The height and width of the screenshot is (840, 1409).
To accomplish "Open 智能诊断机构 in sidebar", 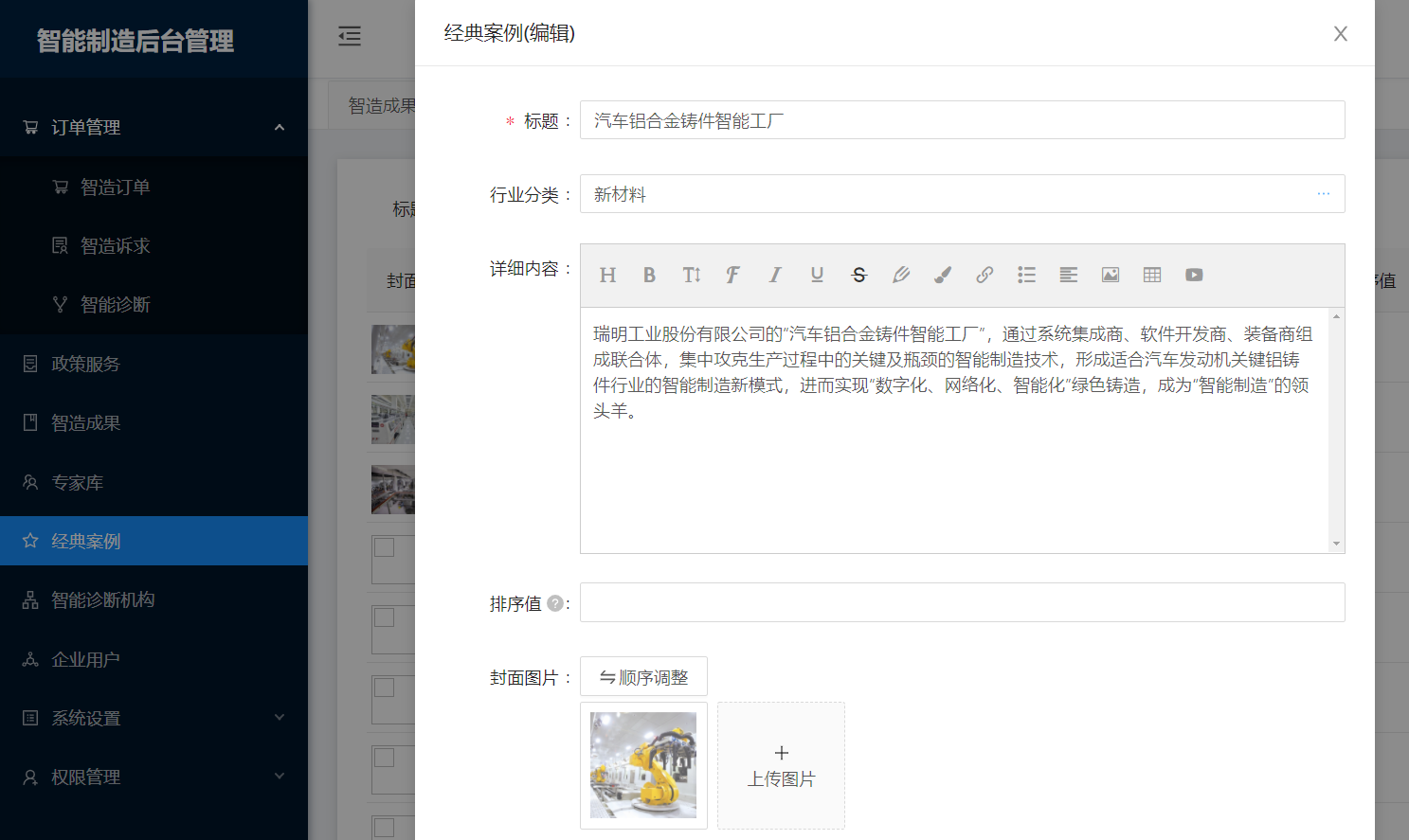I will point(154,599).
